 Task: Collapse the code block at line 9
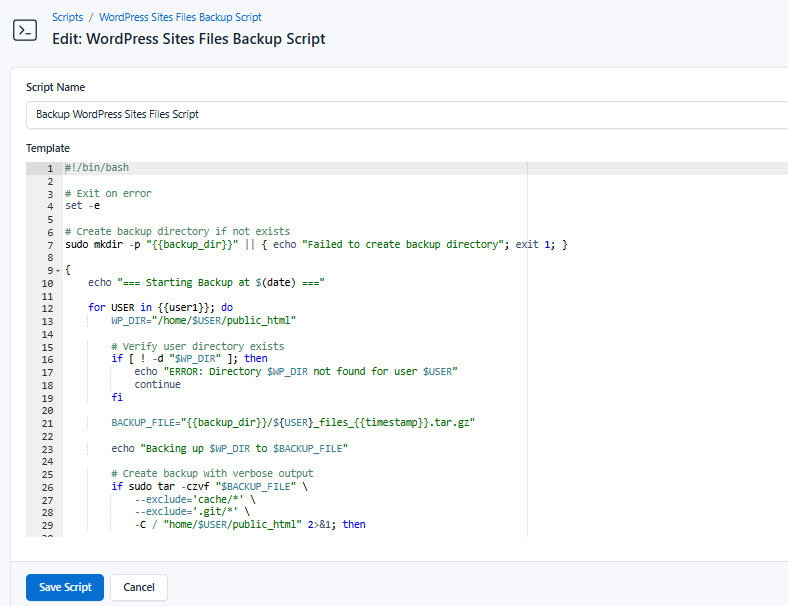coord(58,271)
